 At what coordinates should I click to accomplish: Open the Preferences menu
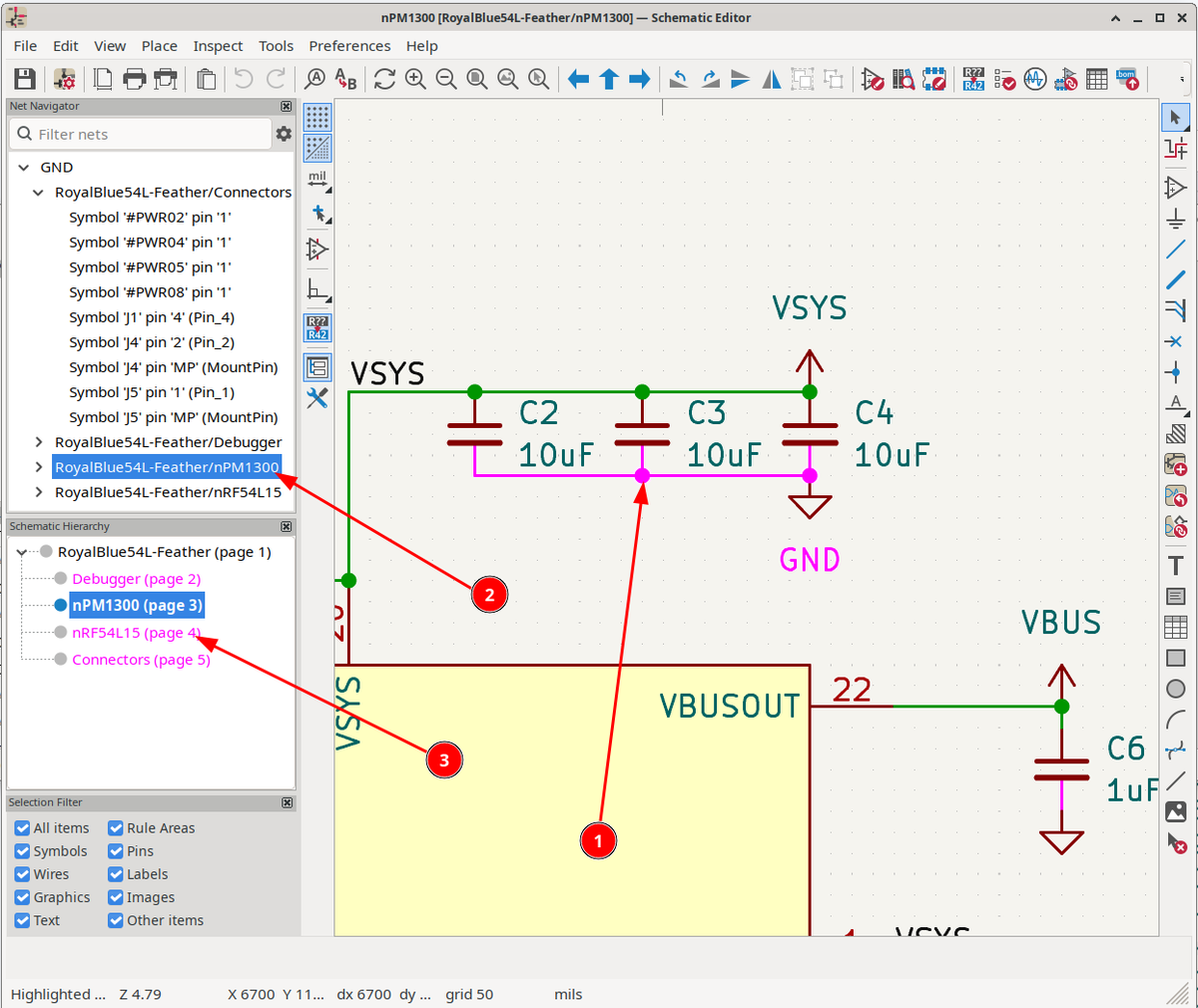pos(349,46)
